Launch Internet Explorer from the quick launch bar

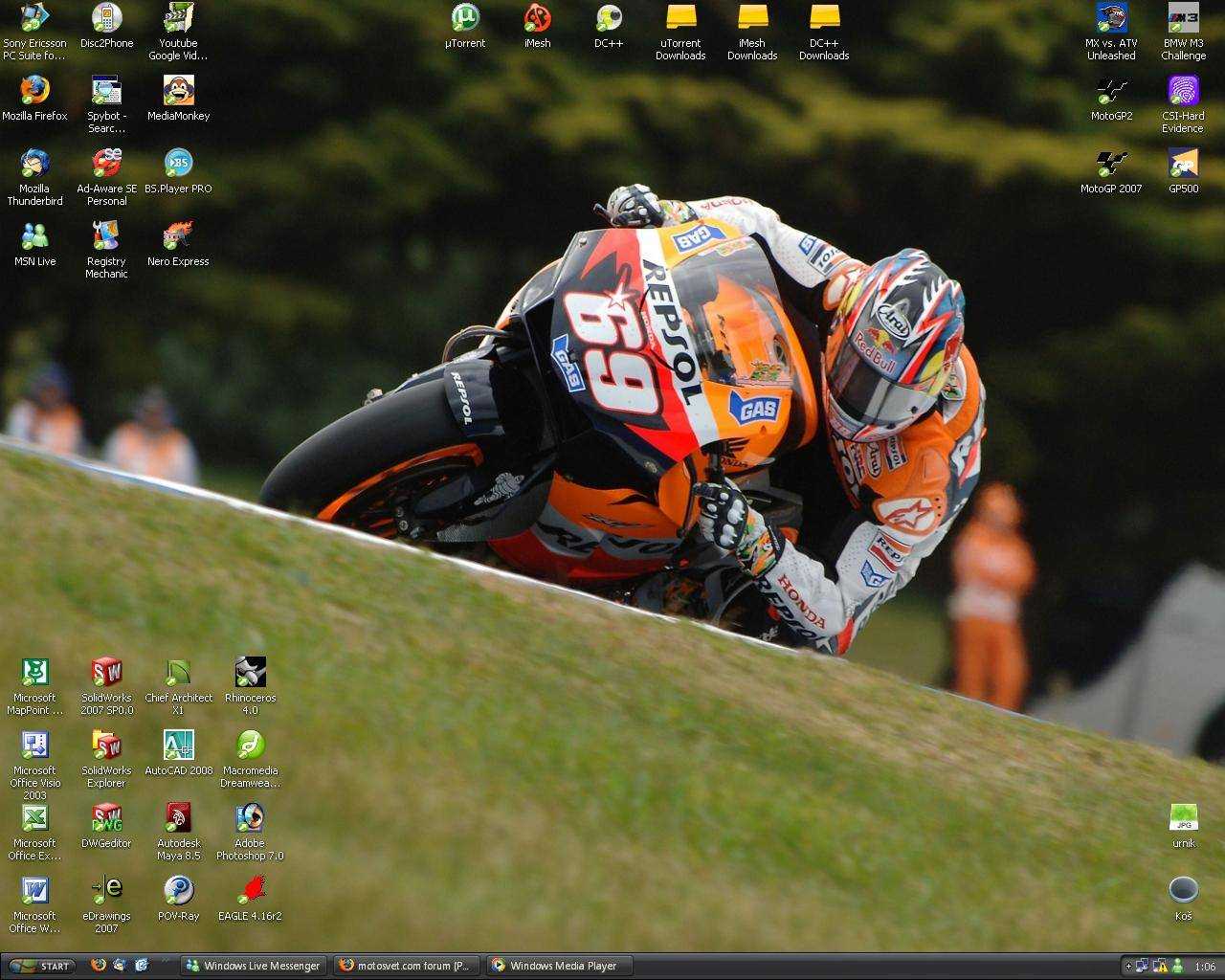142,966
